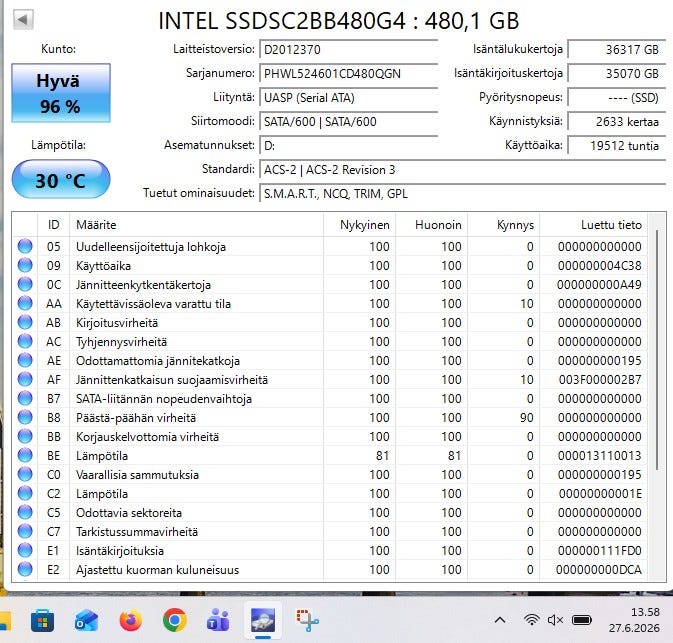Click the Kynnys column header
The height and width of the screenshot is (643, 673).
point(503,224)
